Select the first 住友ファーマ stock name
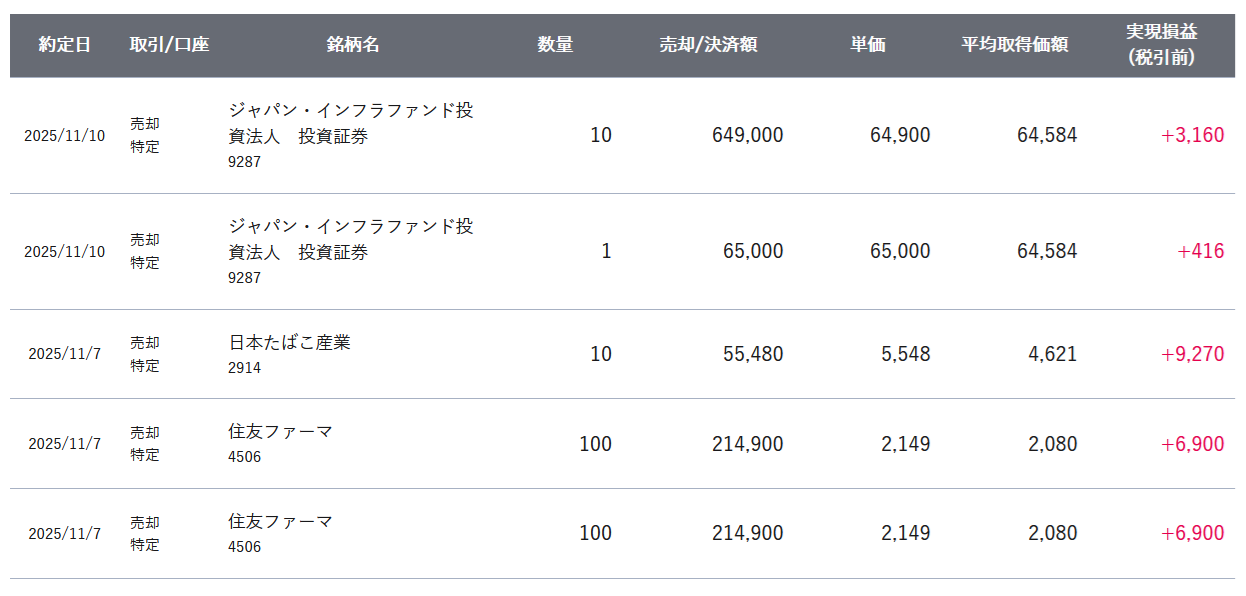 pos(280,432)
